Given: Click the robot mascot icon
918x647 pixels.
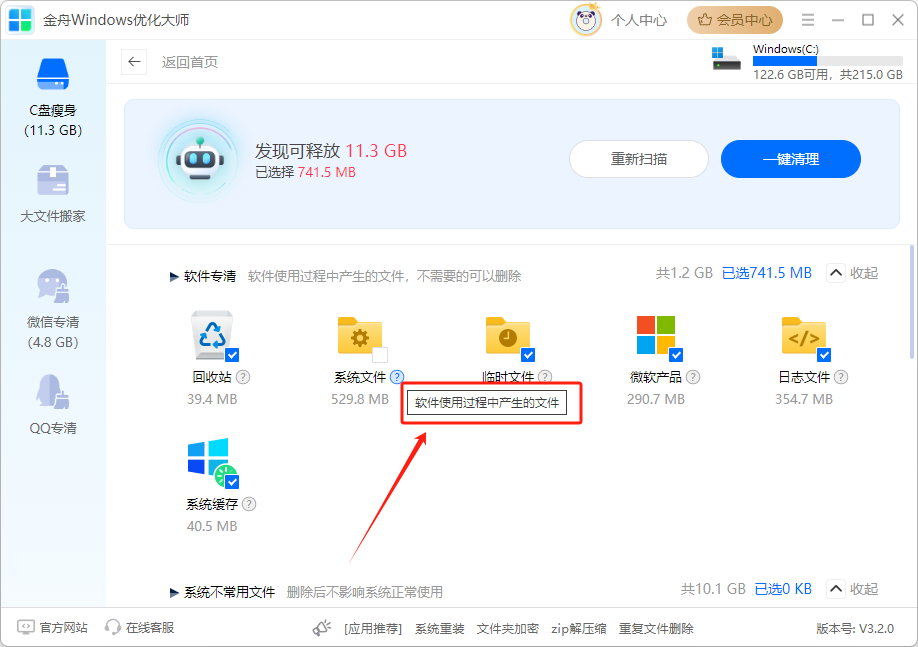Looking at the screenshot, I should (x=200, y=160).
